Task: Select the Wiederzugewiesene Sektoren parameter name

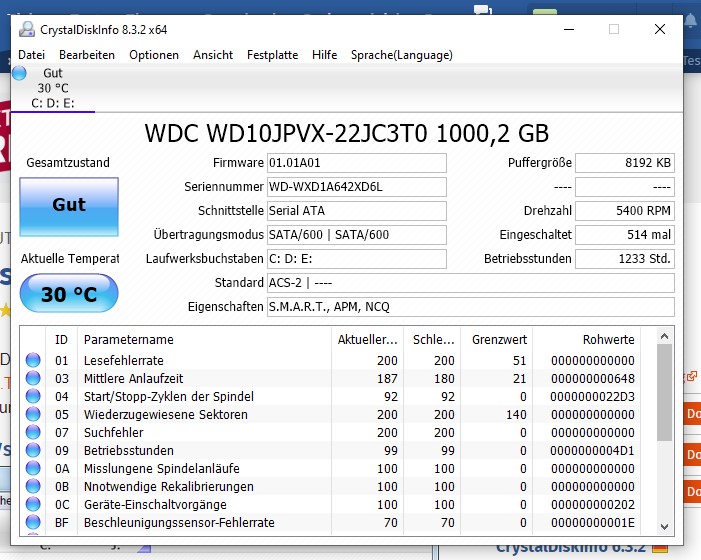Action: [166, 414]
